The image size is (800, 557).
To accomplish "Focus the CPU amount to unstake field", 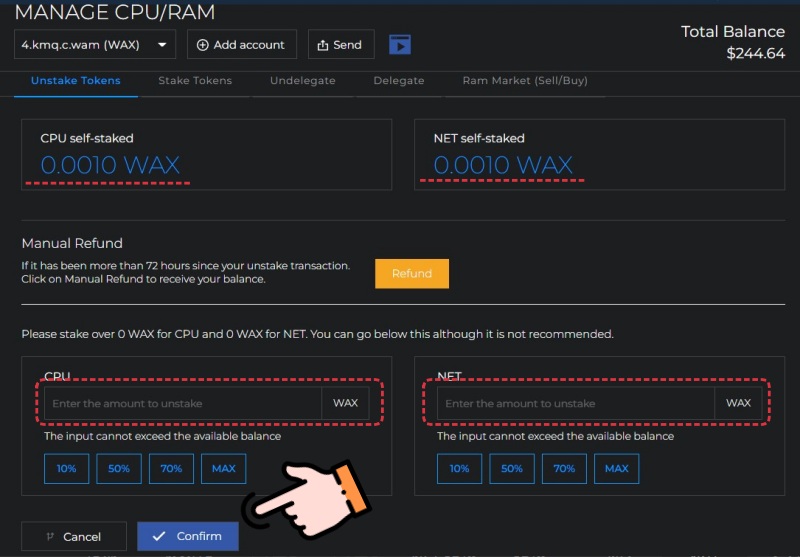I will tap(183, 403).
